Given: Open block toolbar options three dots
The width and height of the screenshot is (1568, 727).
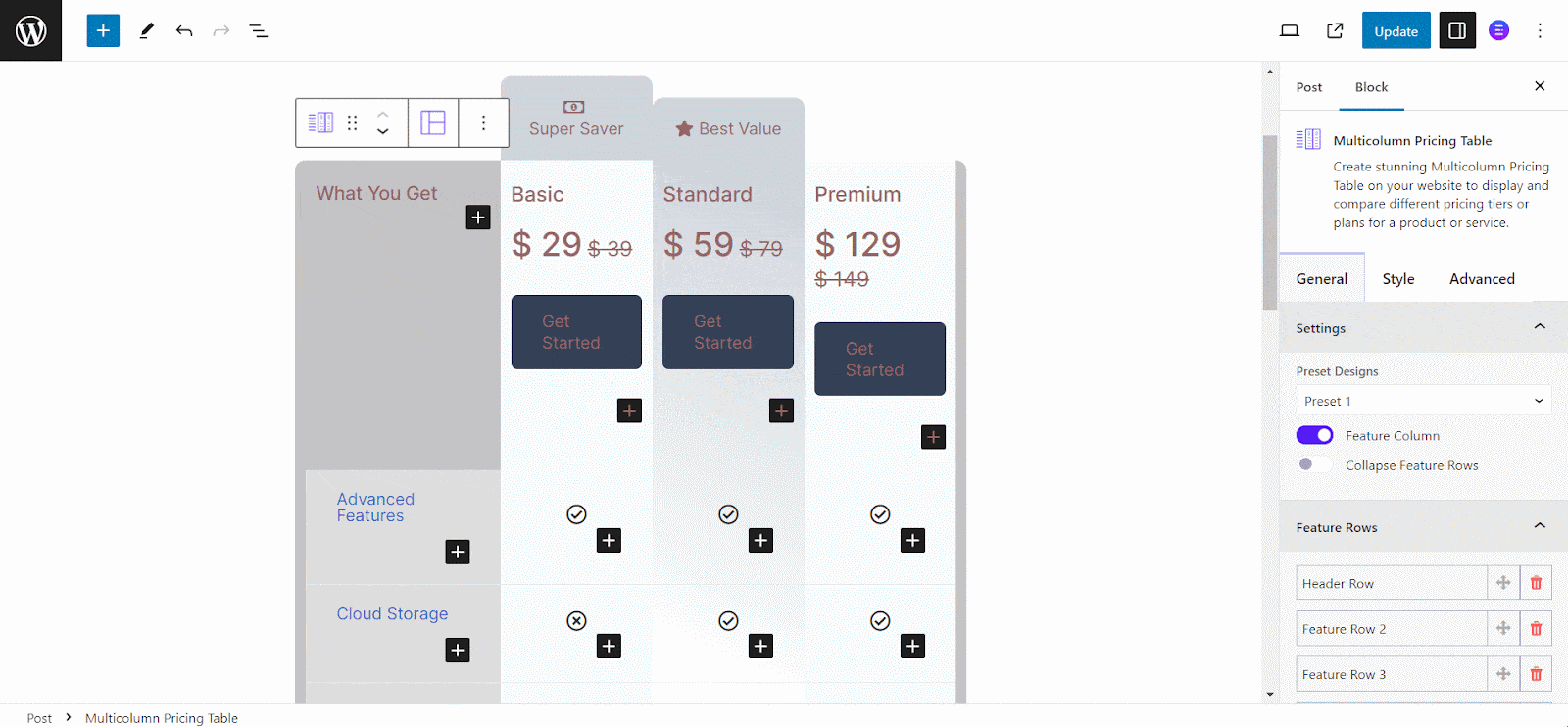Looking at the screenshot, I should click(x=483, y=122).
